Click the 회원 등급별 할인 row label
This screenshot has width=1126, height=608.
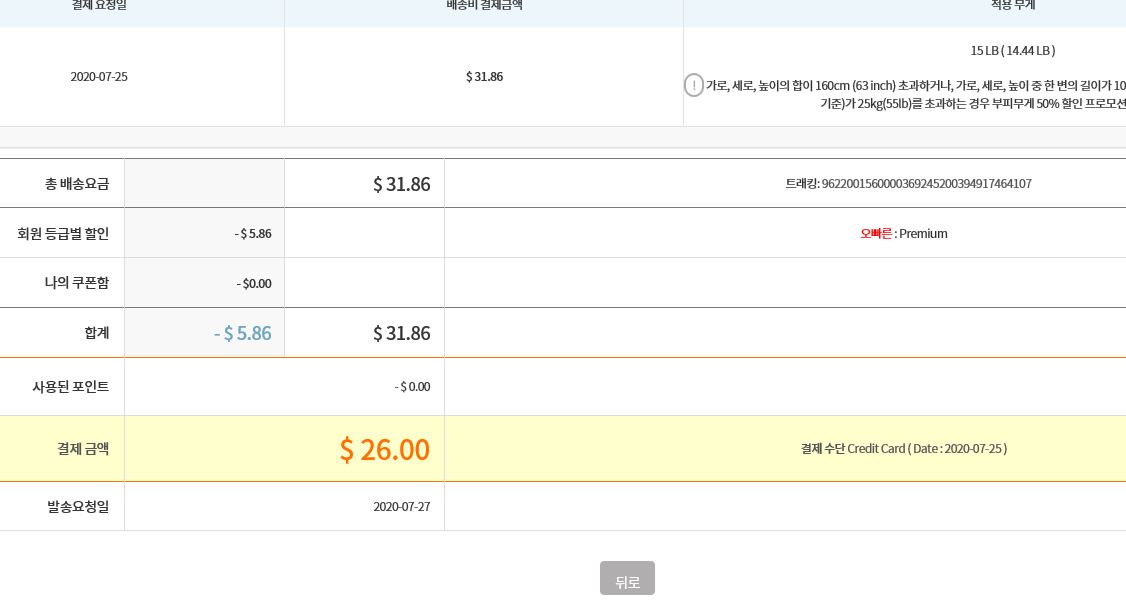(63, 234)
